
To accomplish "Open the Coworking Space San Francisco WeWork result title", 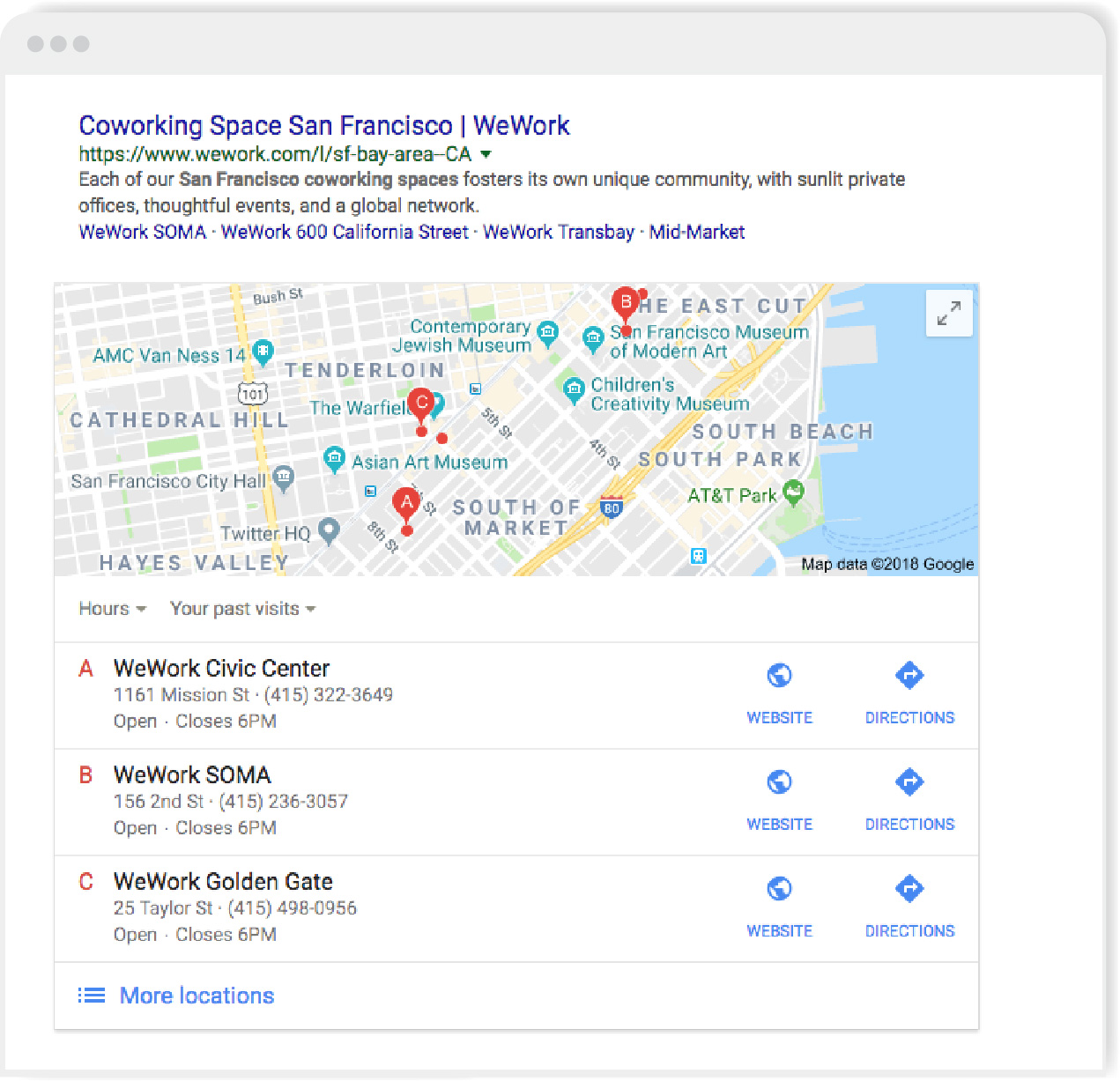I will [x=324, y=126].
